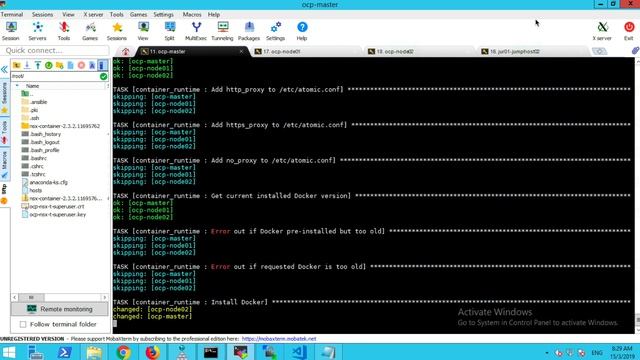Switch to jumphost02 tab
This screenshot has height=360, width=640.
pos(533,51)
